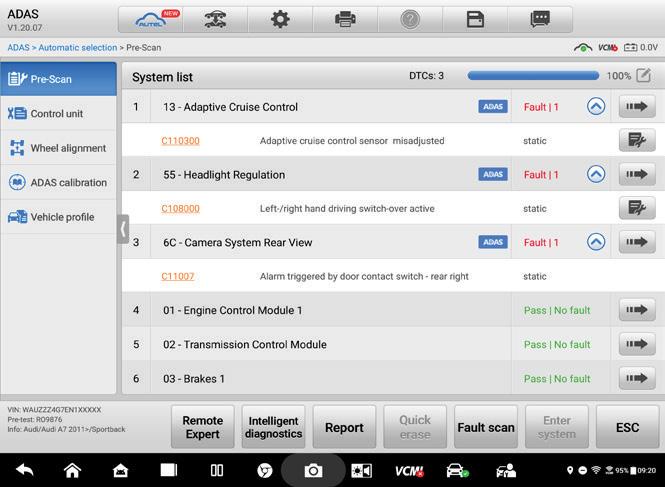Enter Headlight Regulation via arrow button
665x487 pixels.
tap(637, 174)
